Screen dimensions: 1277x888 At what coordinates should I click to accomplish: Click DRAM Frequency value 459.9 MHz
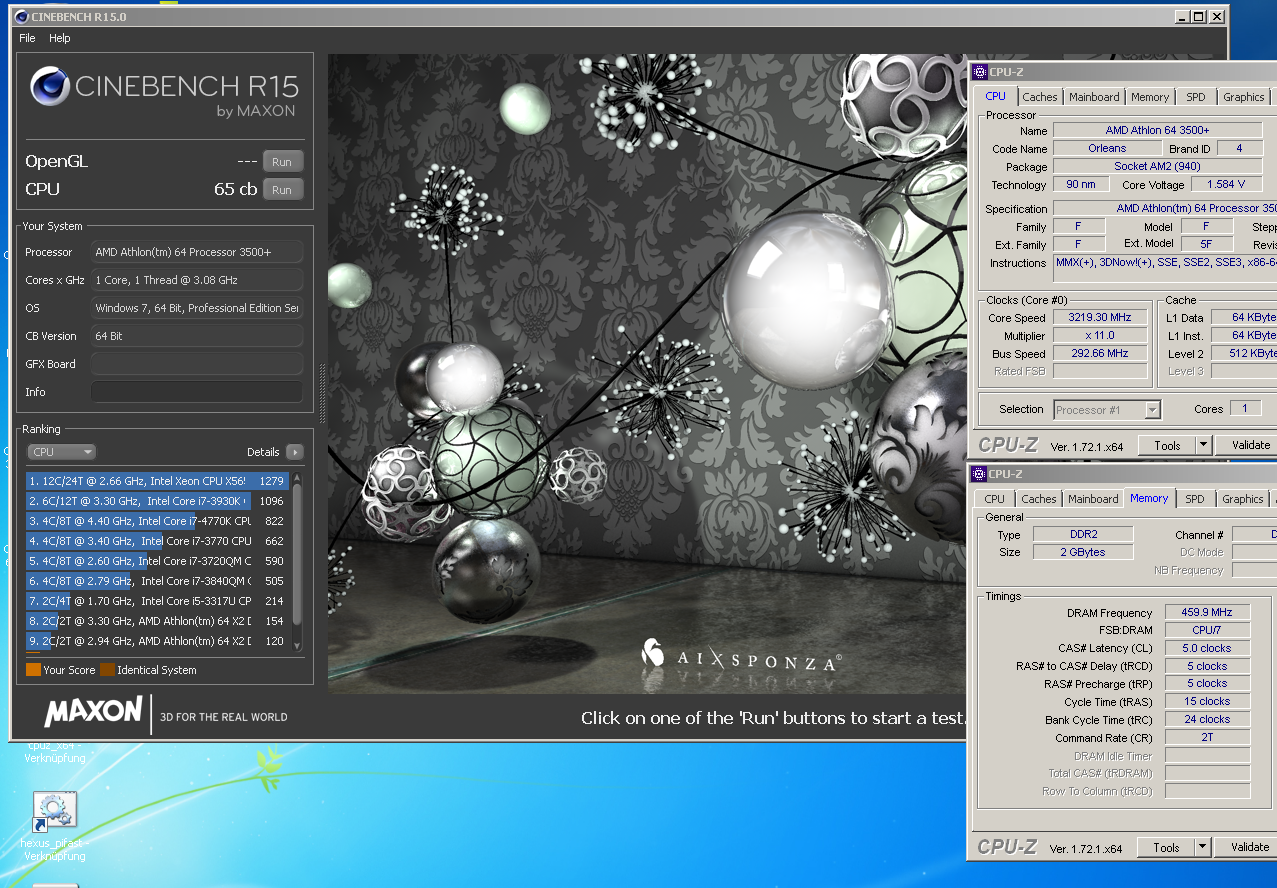click(x=1207, y=612)
